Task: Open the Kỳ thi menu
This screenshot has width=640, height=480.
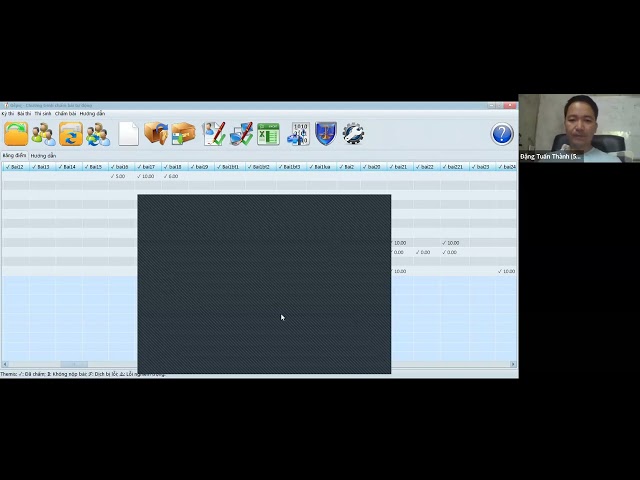Action: click(x=8, y=113)
